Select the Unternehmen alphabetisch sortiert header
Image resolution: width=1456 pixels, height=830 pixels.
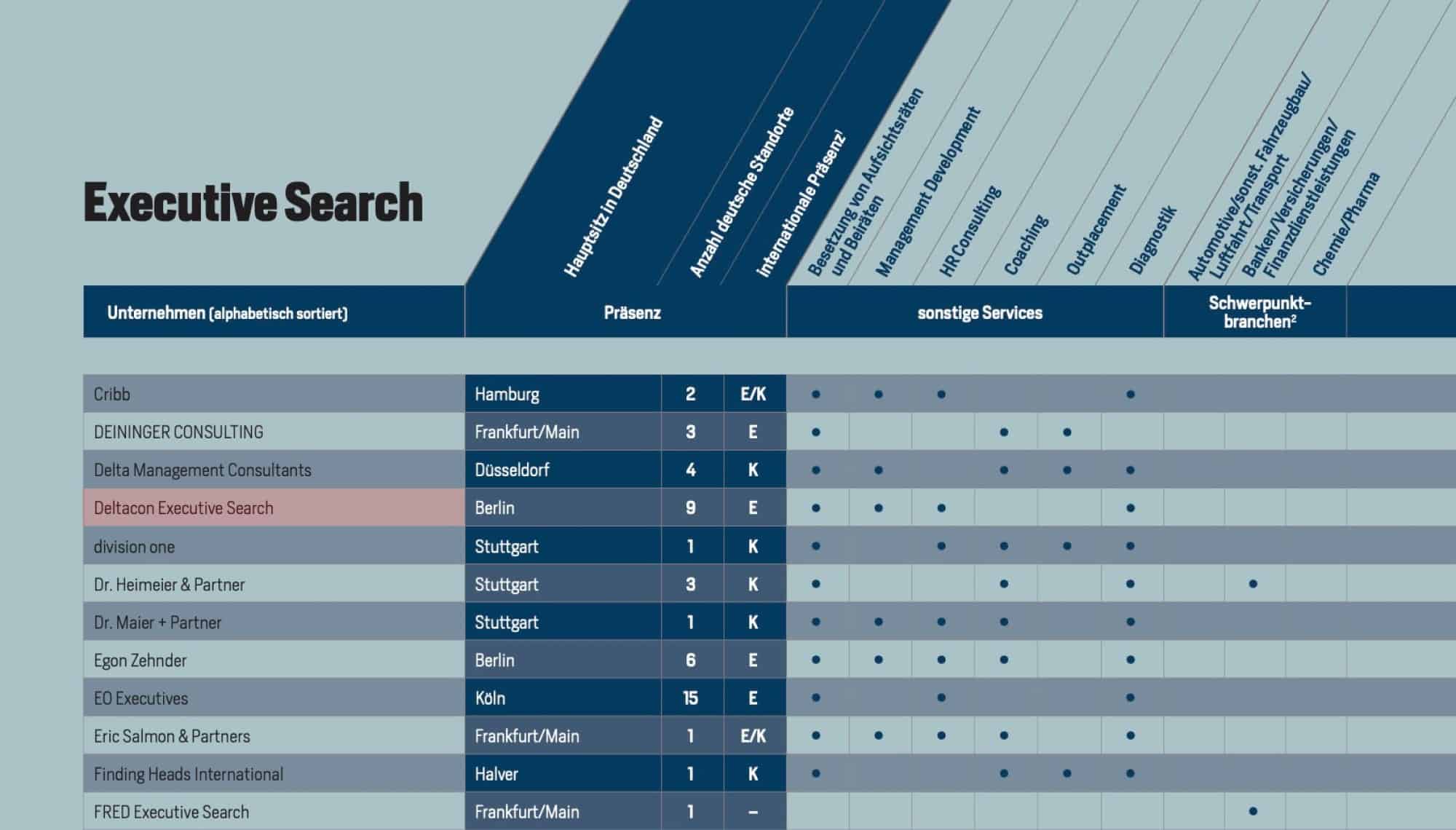227,313
